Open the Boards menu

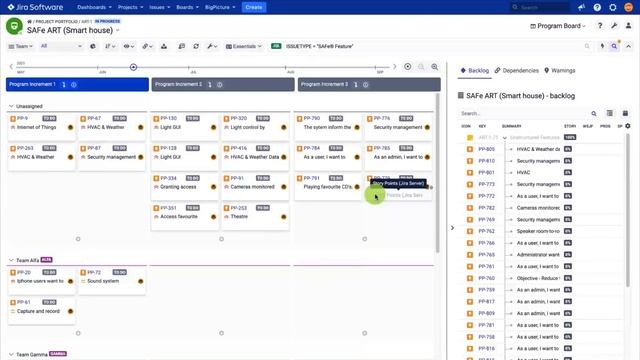pyautogui.click(x=187, y=7)
